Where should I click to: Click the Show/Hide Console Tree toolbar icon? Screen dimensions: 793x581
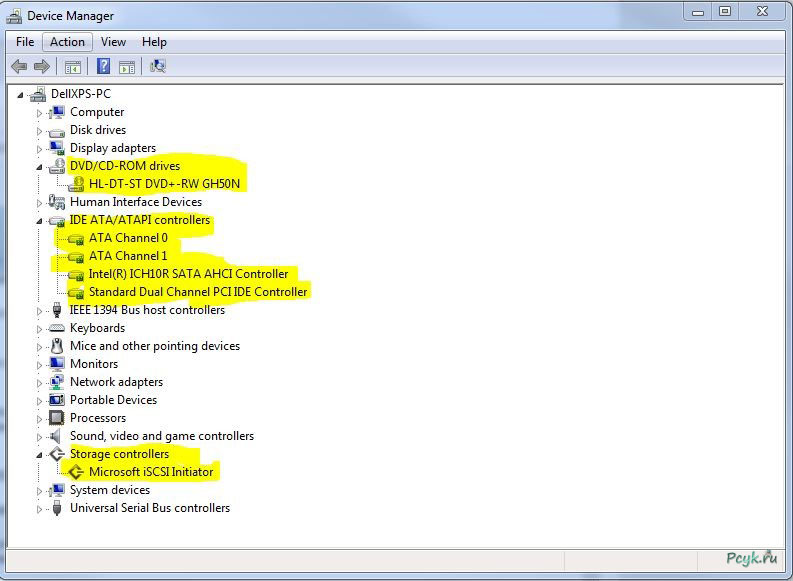[72, 67]
